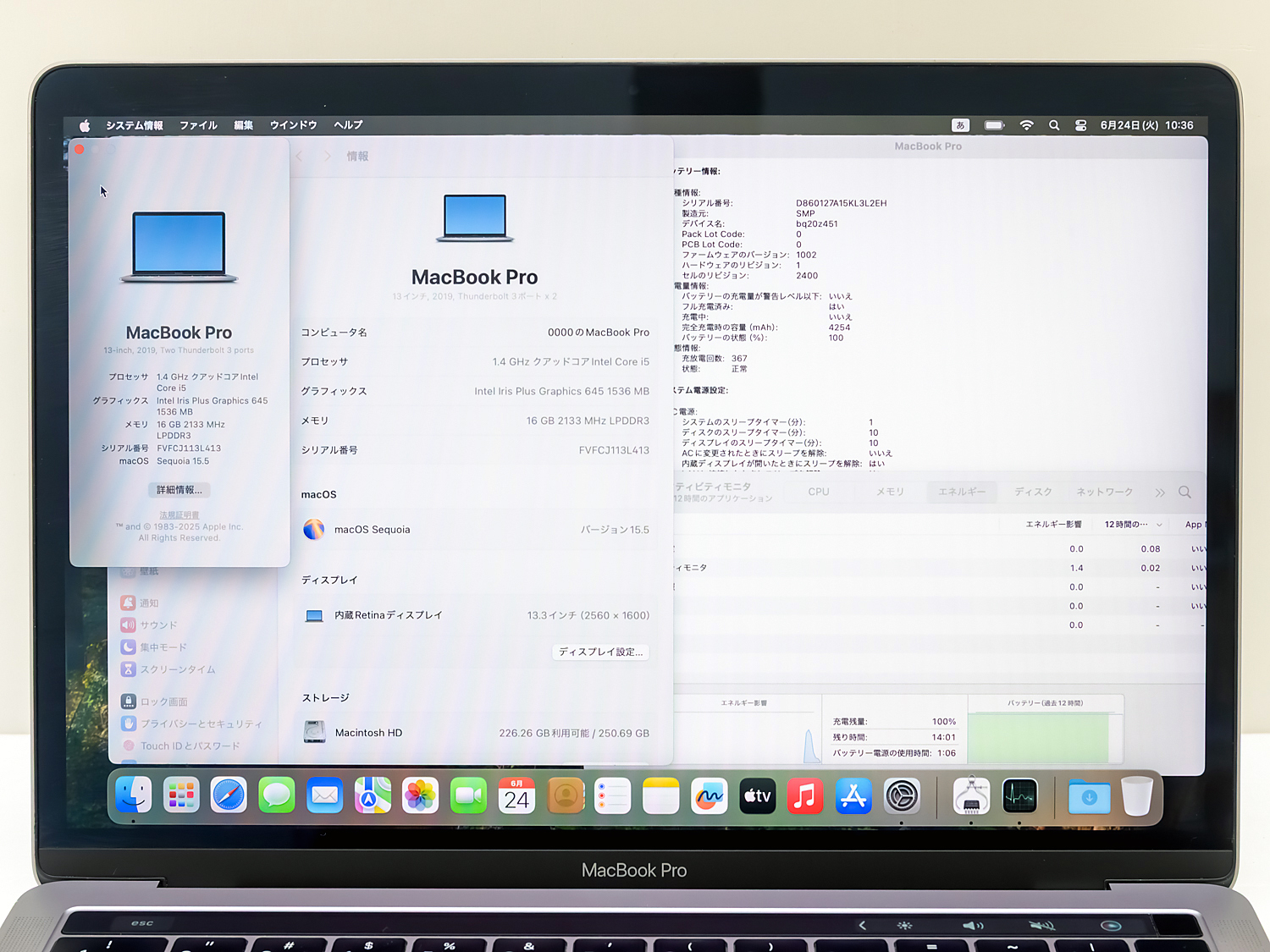The width and height of the screenshot is (1270, 952).
Task: Switch to メモリ tab in Activity Monitor
Action: pos(890,492)
